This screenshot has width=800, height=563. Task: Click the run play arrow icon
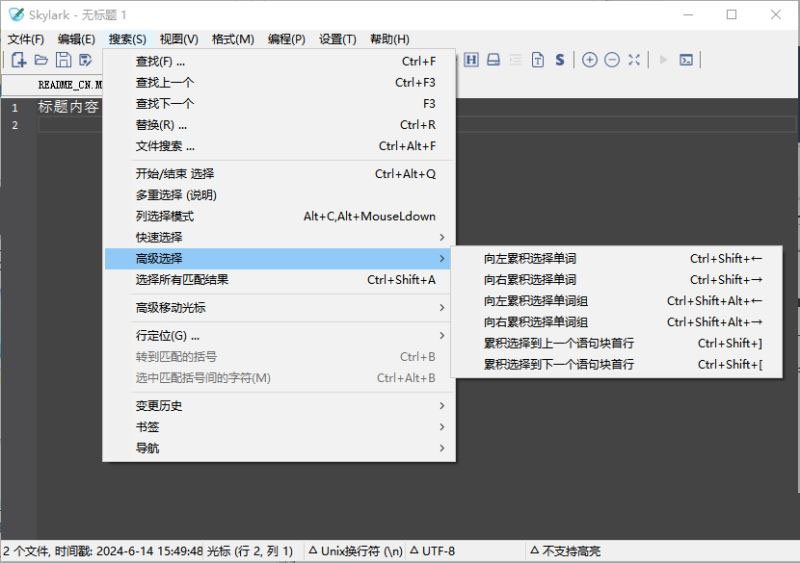pos(663,60)
